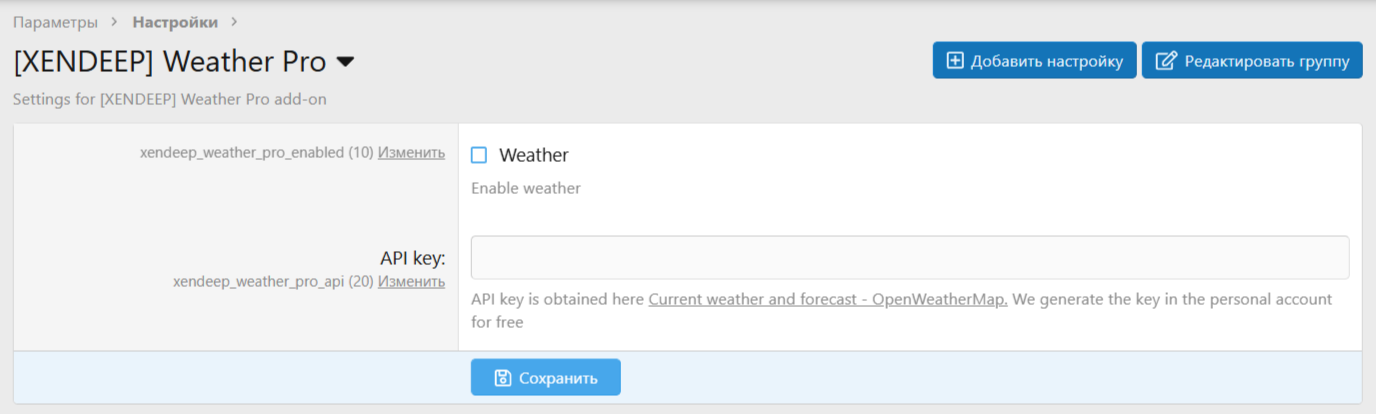Enable the Weather checkbox
The image size is (1376, 414).
(x=479, y=155)
